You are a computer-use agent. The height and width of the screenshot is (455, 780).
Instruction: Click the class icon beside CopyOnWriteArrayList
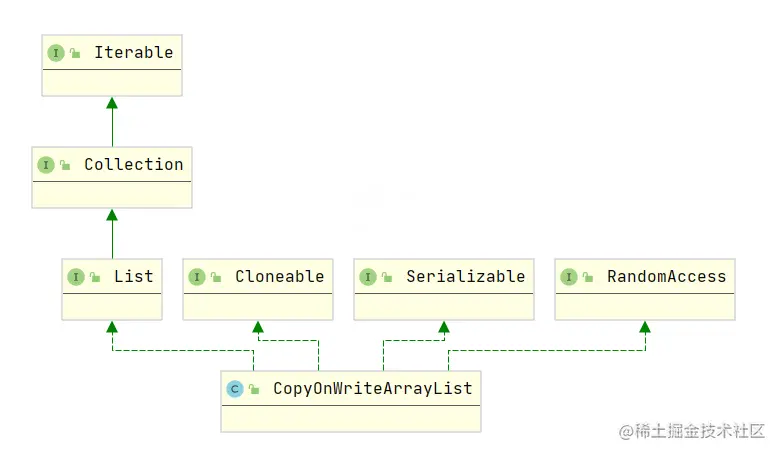pyautogui.click(x=235, y=389)
